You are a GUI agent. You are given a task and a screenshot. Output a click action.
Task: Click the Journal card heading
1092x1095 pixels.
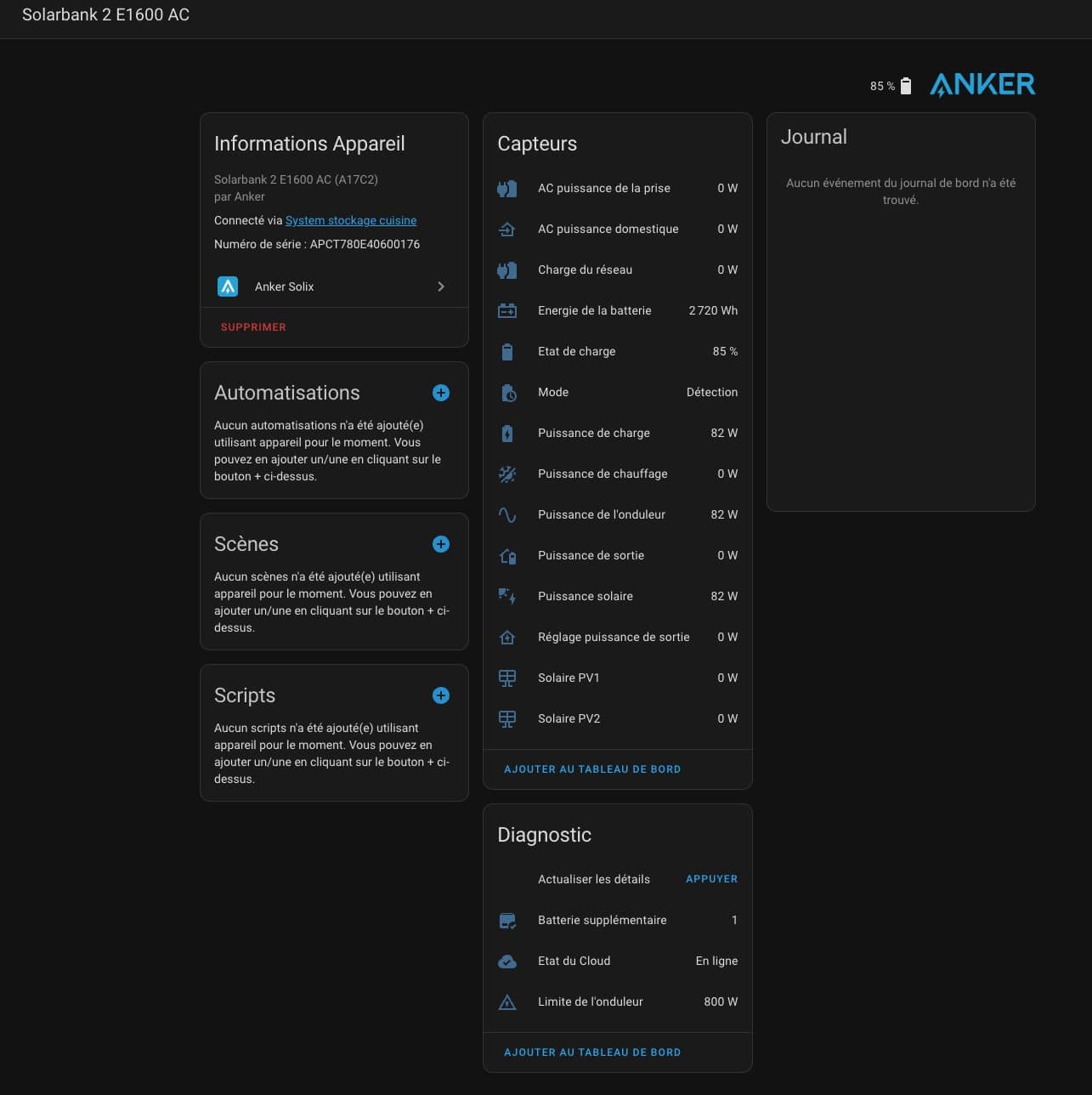pos(814,137)
